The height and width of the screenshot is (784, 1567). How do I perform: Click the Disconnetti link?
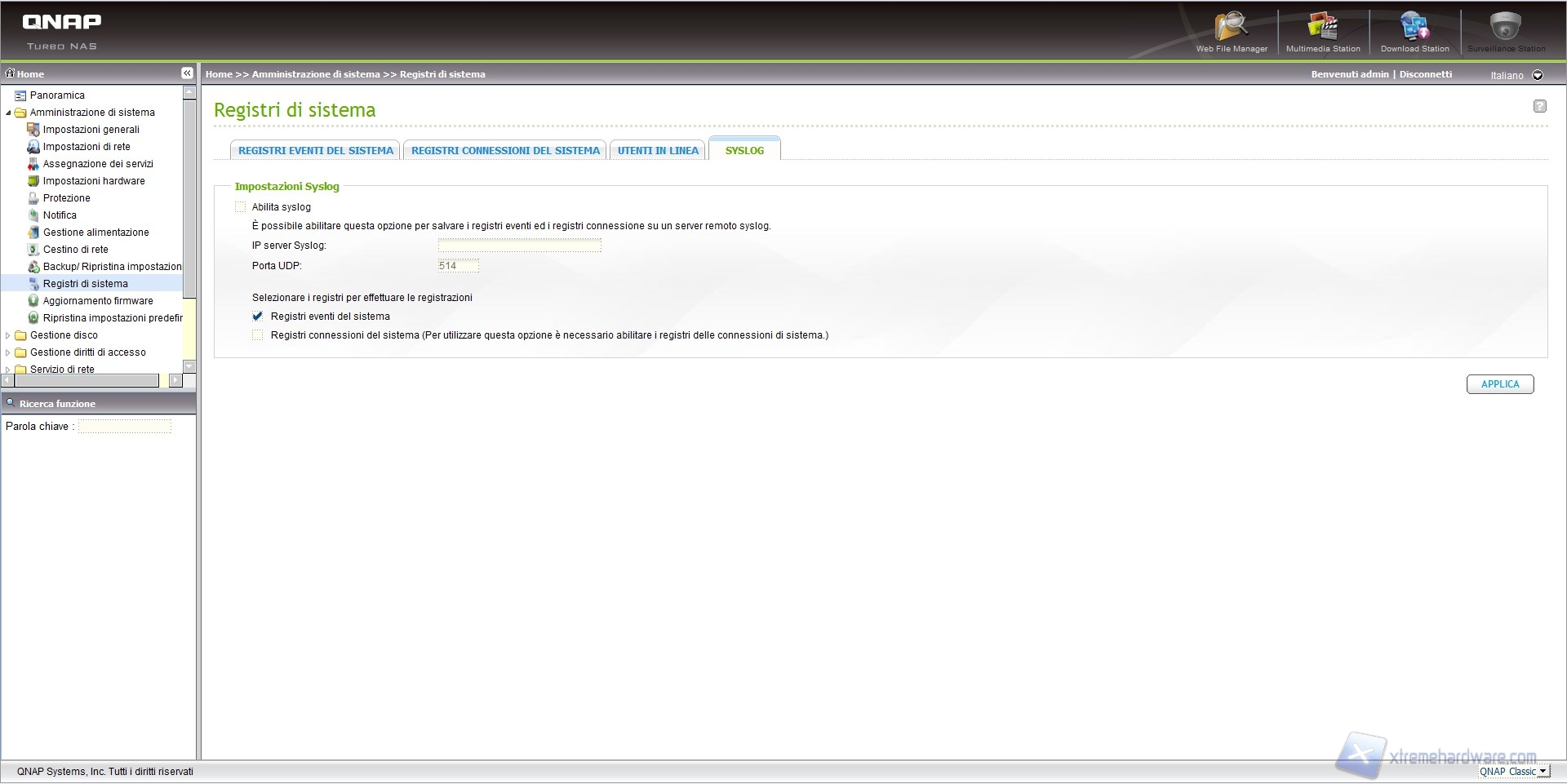1426,74
